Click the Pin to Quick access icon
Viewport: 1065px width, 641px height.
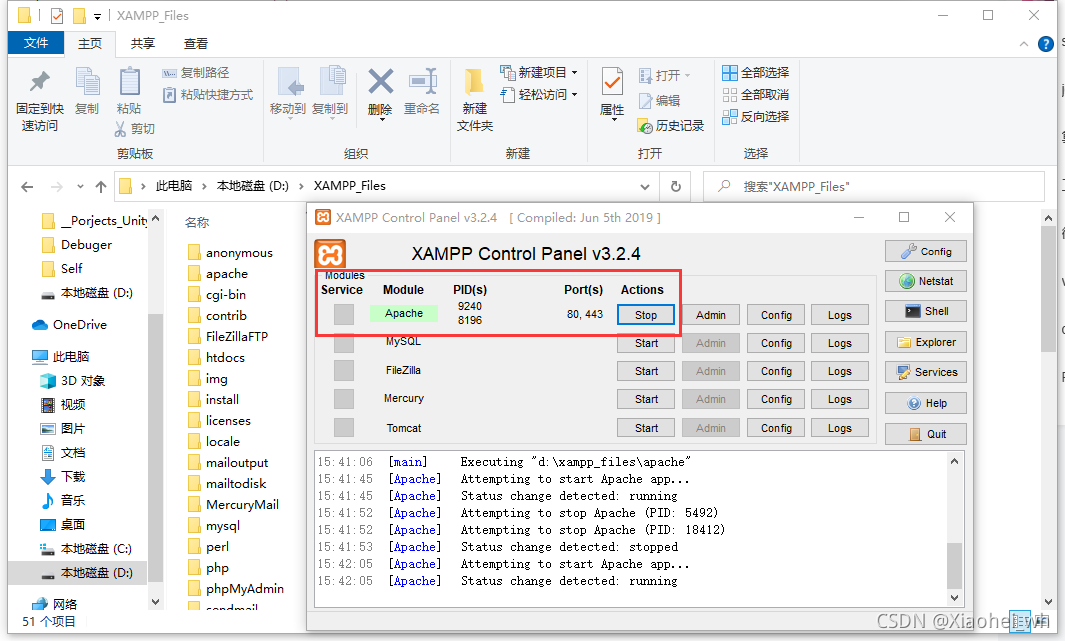coord(39,82)
